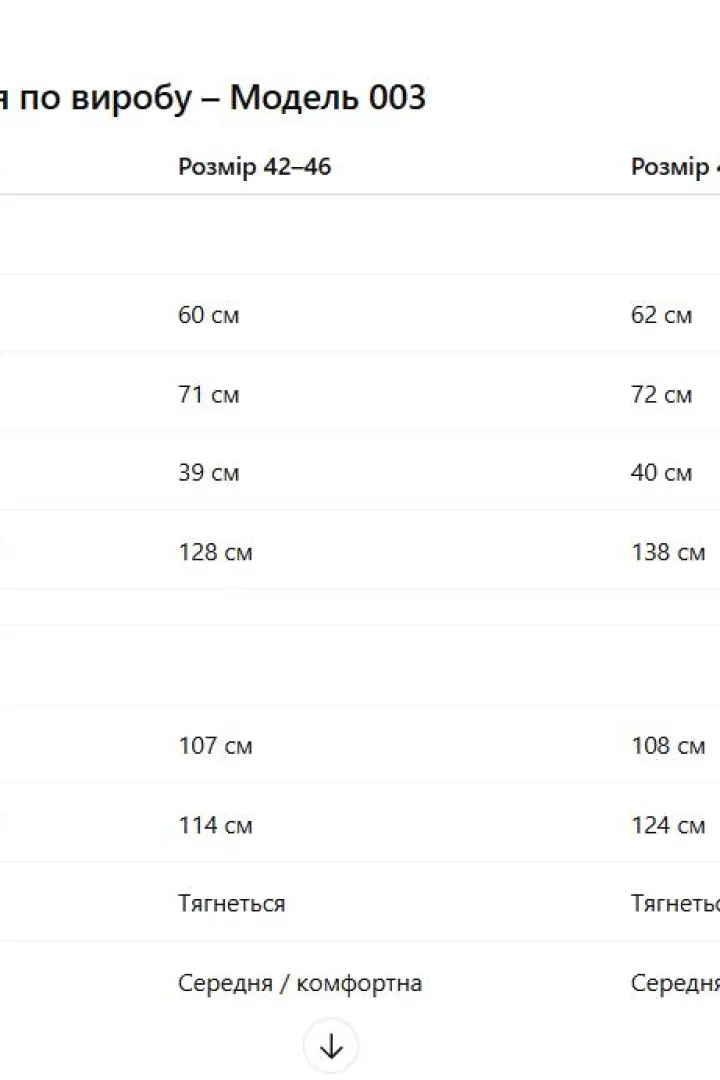
Task: Click the 138 см measurement
Action: click(x=668, y=552)
